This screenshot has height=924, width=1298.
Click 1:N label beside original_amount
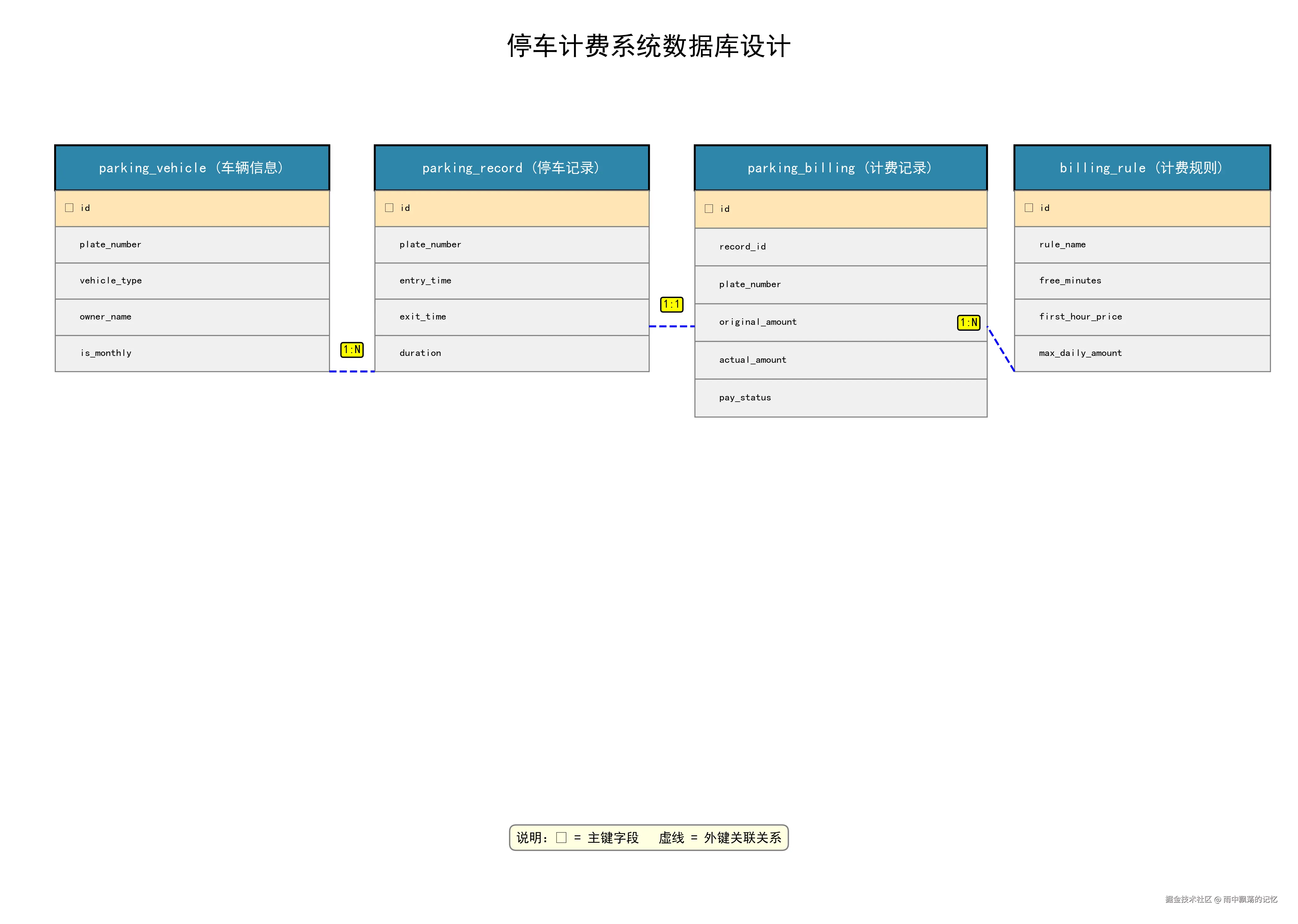(x=968, y=323)
